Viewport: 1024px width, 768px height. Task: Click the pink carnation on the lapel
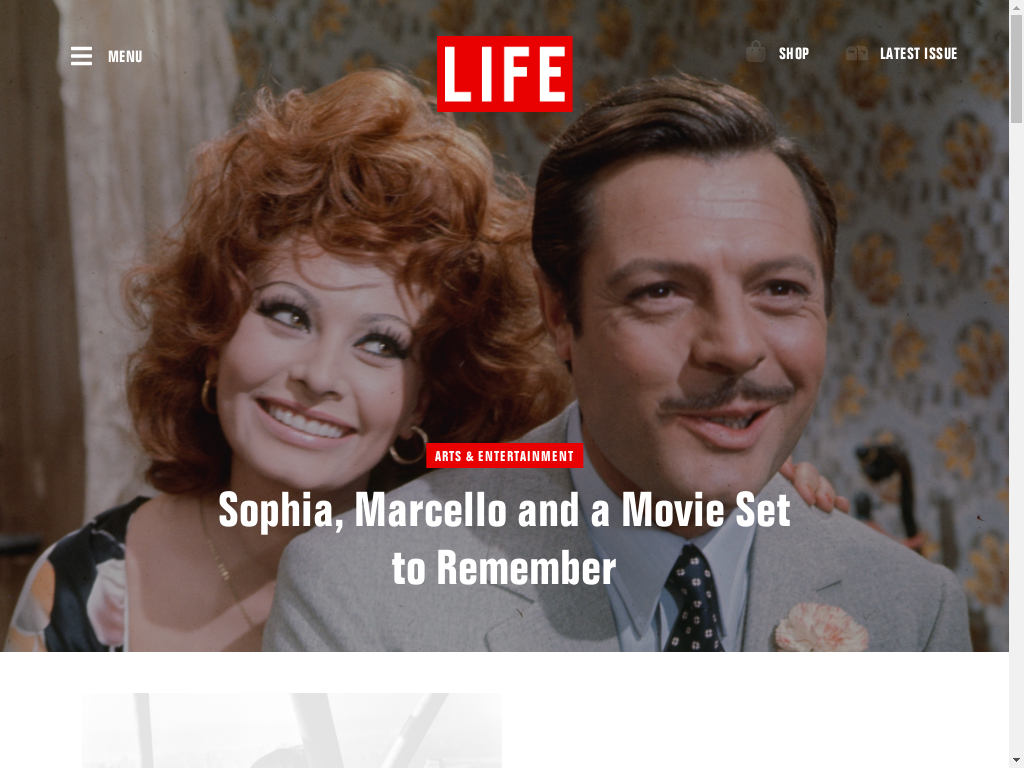pos(822,628)
